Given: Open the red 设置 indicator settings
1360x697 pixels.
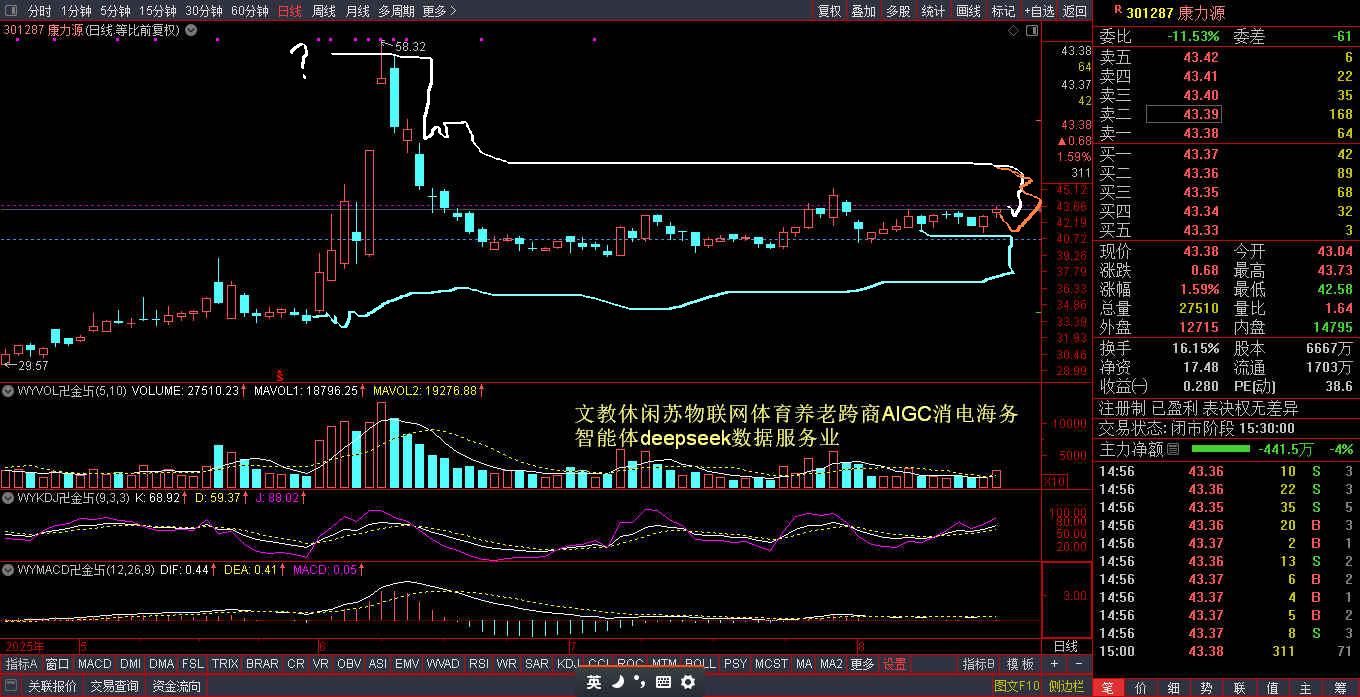Looking at the screenshot, I should [x=894, y=664].
